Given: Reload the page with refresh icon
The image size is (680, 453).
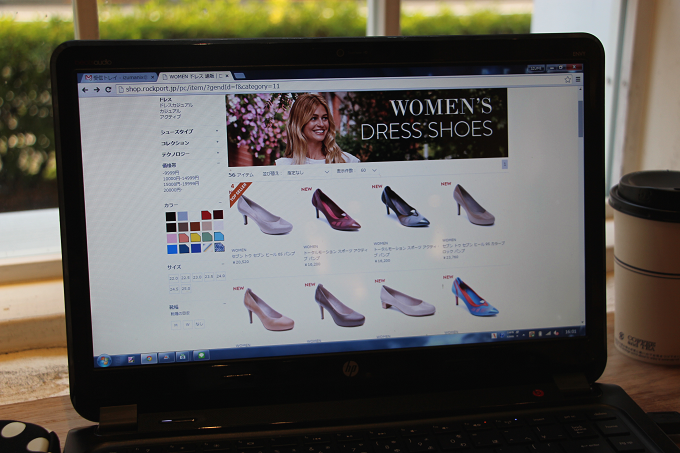Looking at the screenshot, I should pyautogui.click(x=107, y=90).
